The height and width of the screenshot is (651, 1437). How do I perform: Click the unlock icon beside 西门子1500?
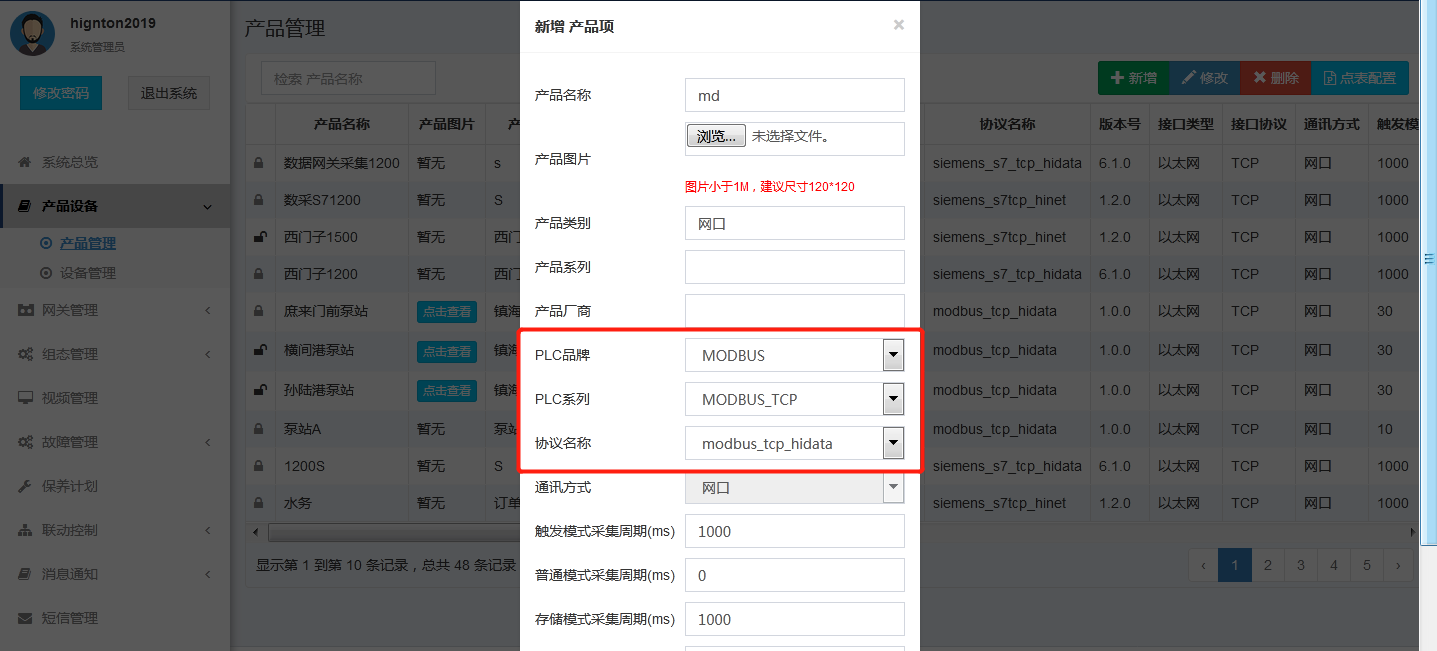point(259,236)
